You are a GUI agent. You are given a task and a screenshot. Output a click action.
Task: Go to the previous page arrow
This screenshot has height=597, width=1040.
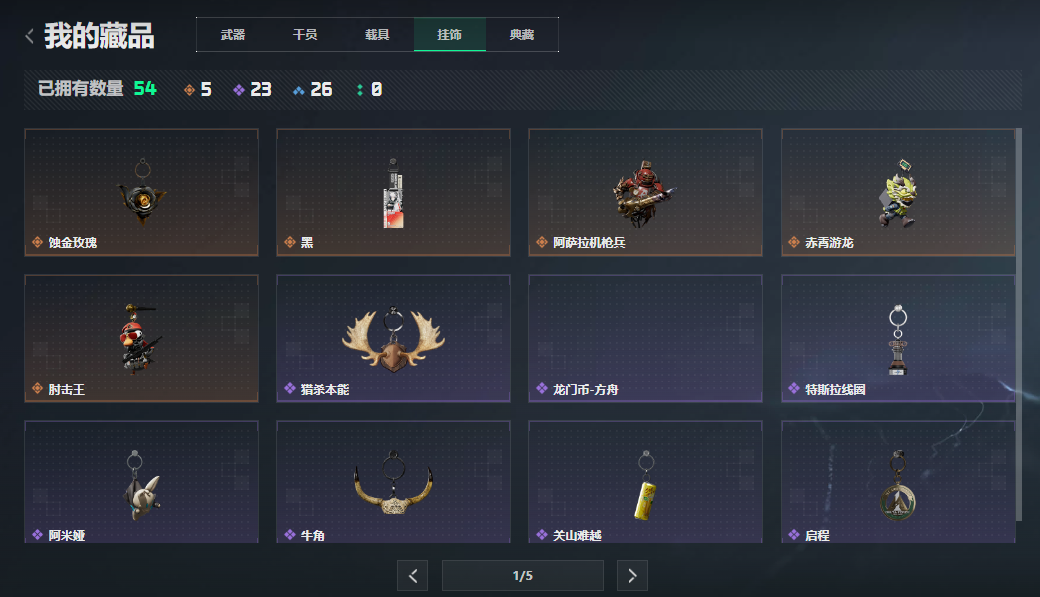[413, 575]
